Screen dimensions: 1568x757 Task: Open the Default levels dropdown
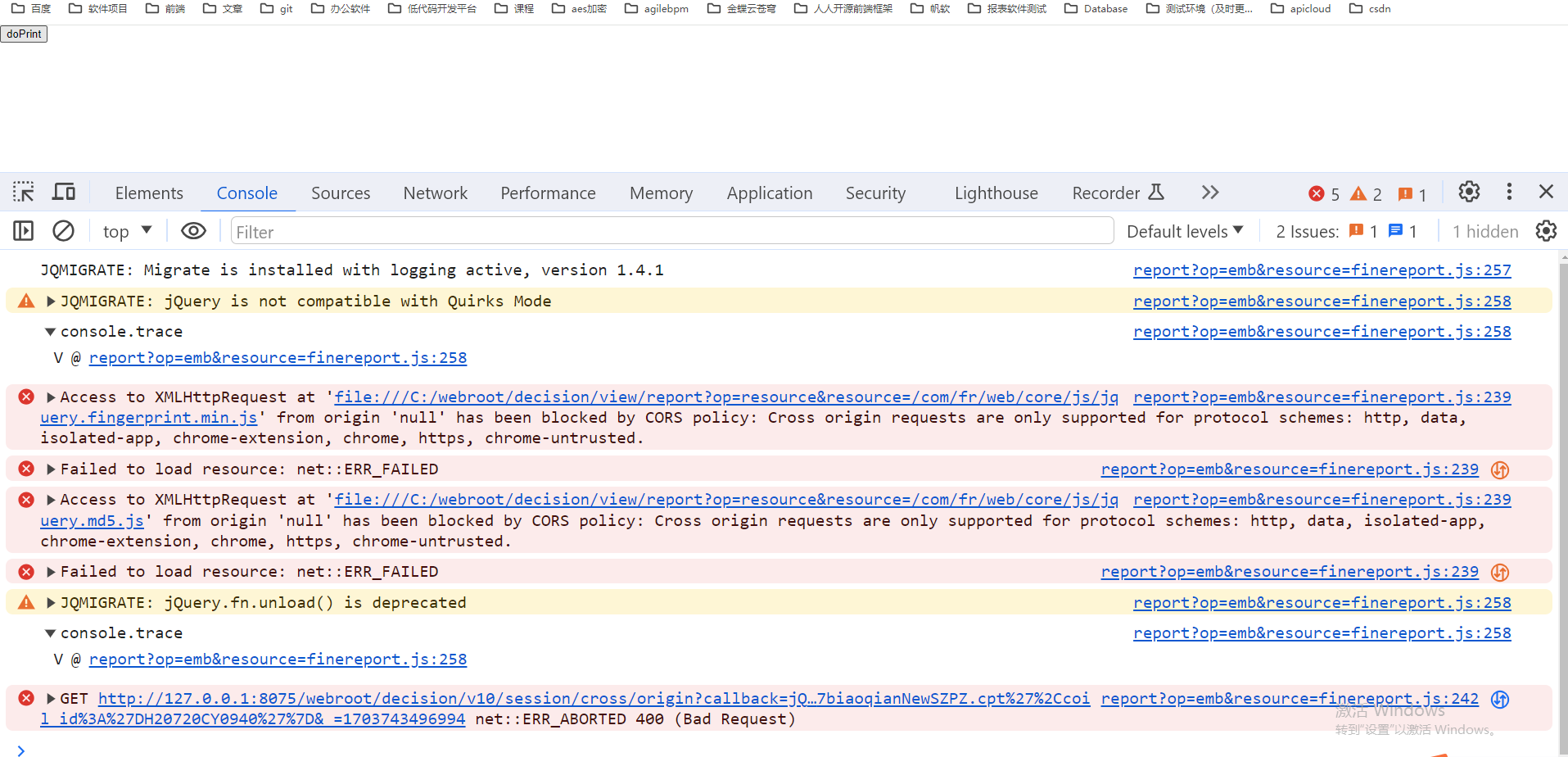tap(1185, 231)
